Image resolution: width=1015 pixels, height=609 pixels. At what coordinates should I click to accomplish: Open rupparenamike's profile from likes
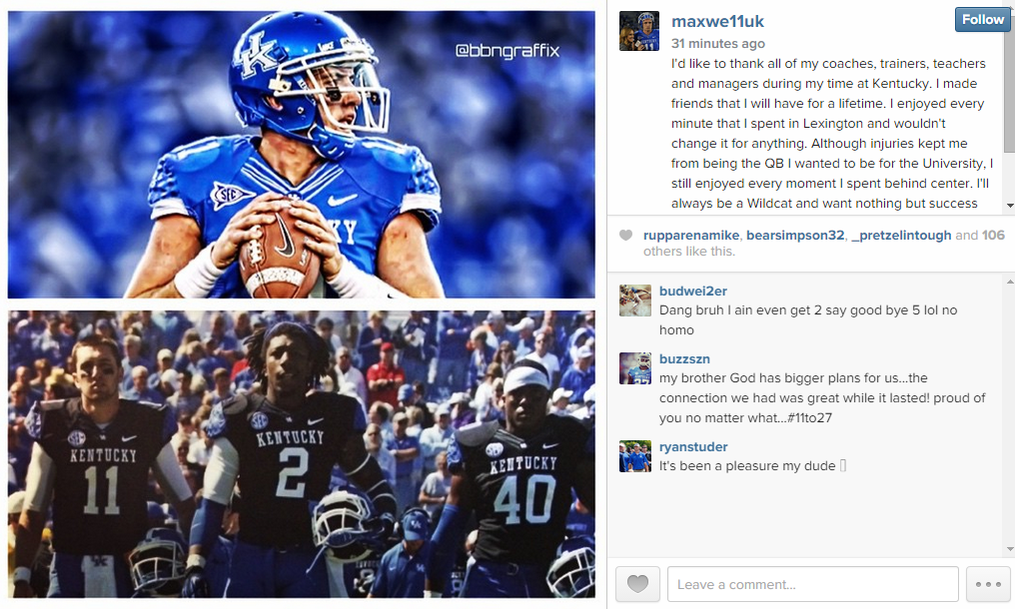(x=691, y=235)
